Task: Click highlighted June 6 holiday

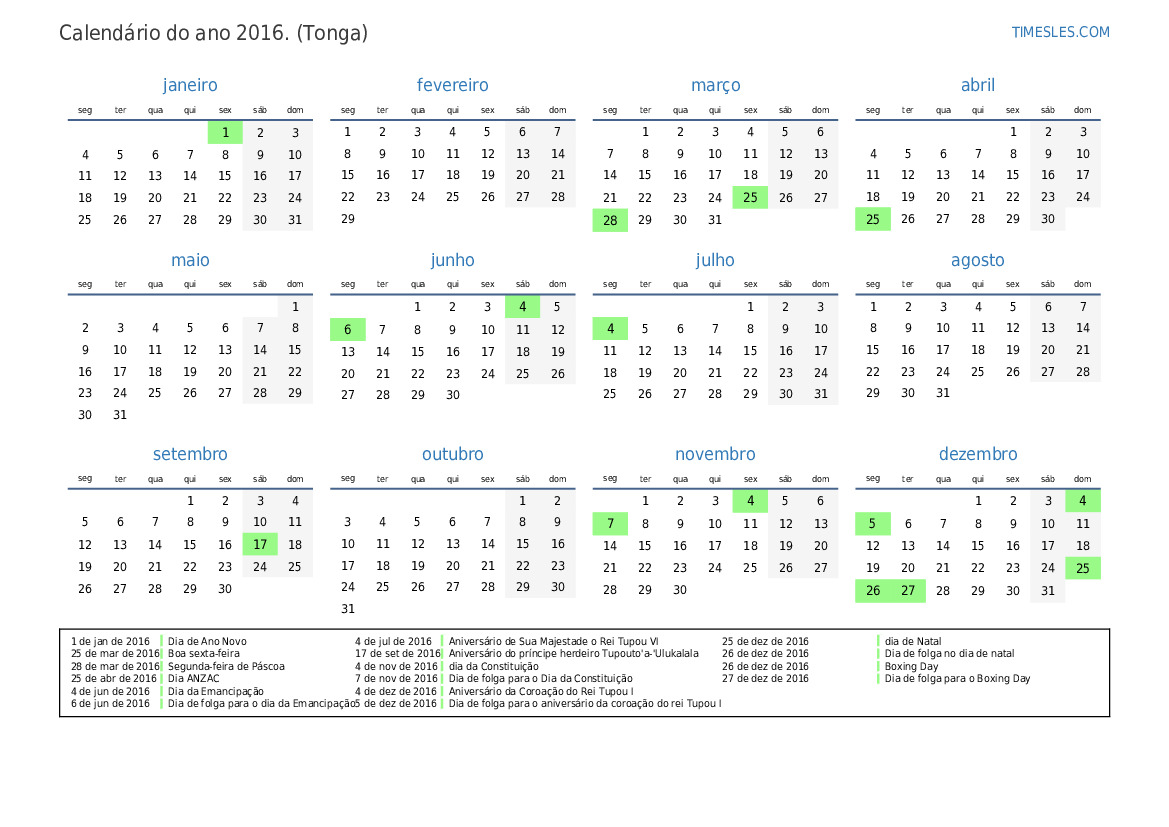Action: click(347, 329)
